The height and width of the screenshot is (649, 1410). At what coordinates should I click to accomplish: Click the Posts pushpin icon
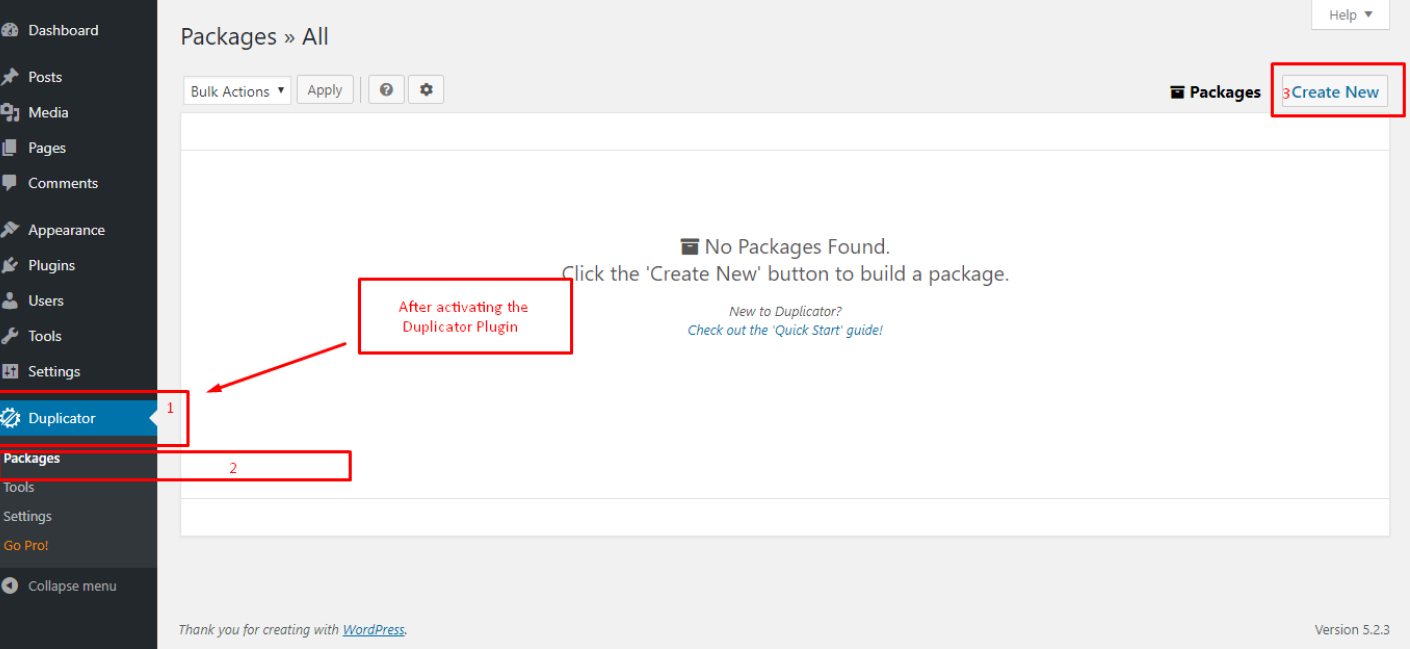(10, 77)
